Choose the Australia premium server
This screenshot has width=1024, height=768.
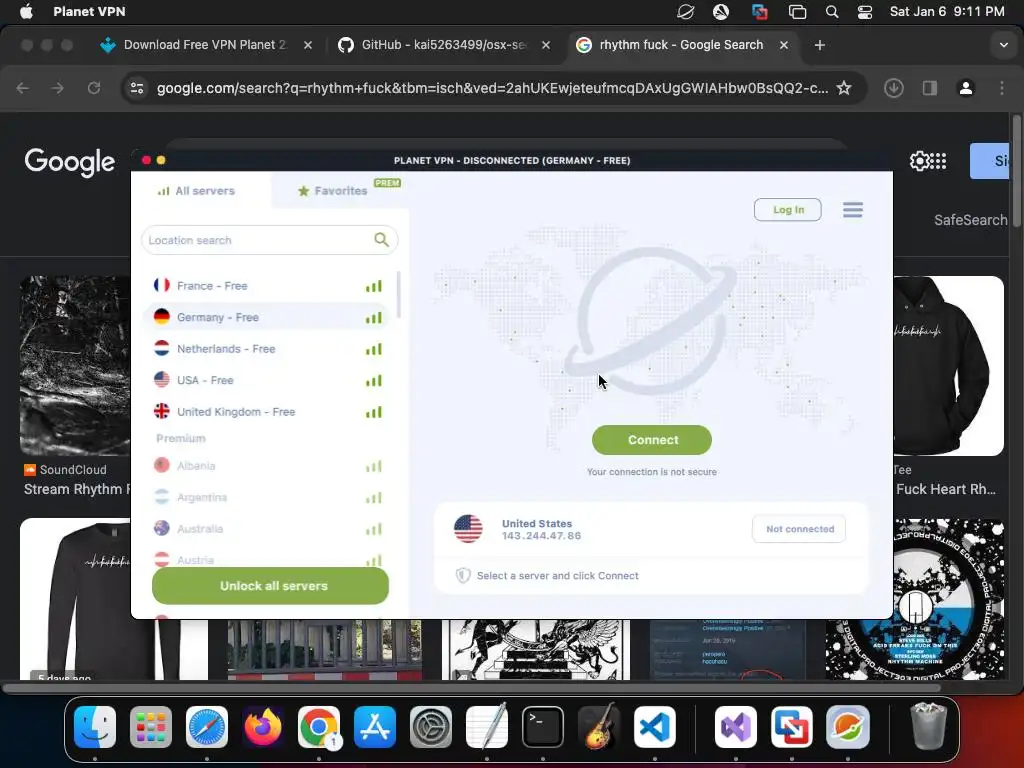pos(268,528)
